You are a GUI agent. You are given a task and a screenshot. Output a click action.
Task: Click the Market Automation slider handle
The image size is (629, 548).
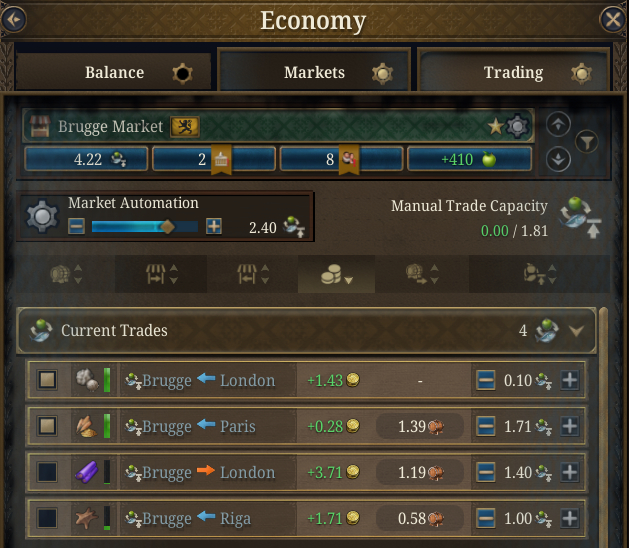(x=167, y=227)
